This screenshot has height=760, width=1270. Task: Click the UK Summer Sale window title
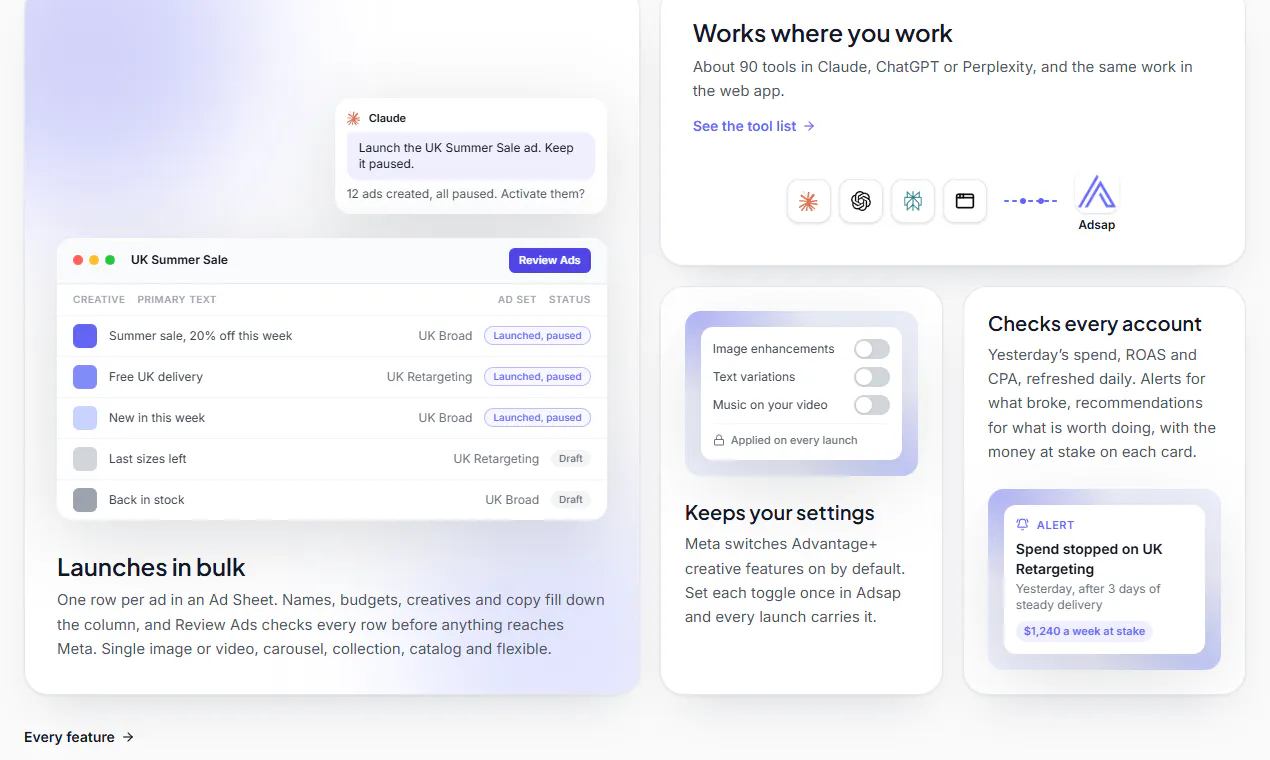pos(179,260)
